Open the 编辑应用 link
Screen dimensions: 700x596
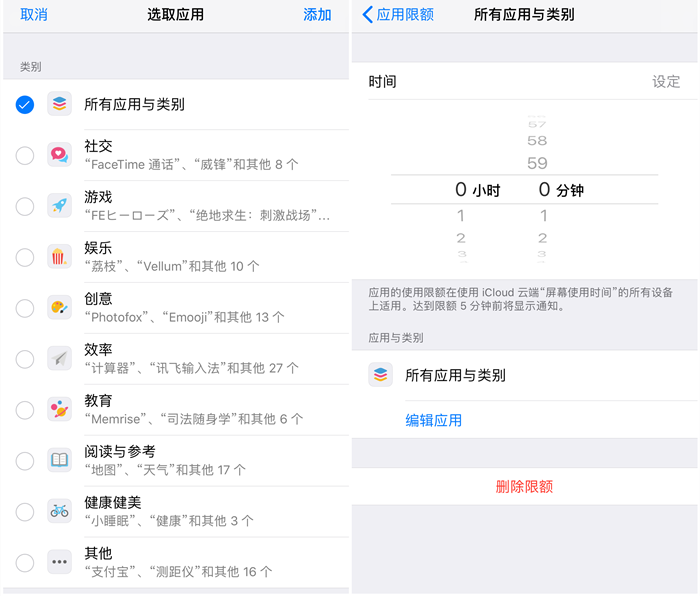click(x=433, y=420)
